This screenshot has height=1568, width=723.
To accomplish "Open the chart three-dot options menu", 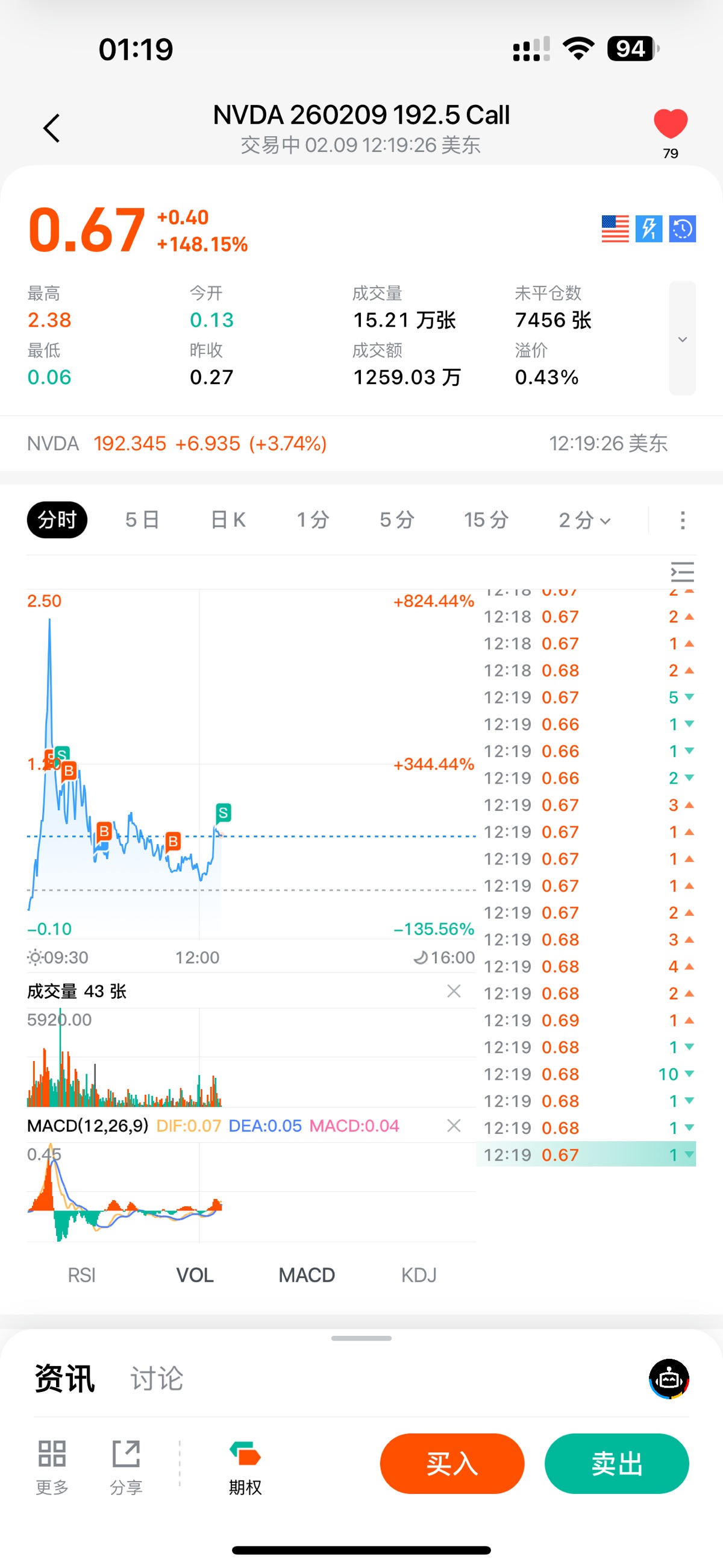I will [682, 520].
